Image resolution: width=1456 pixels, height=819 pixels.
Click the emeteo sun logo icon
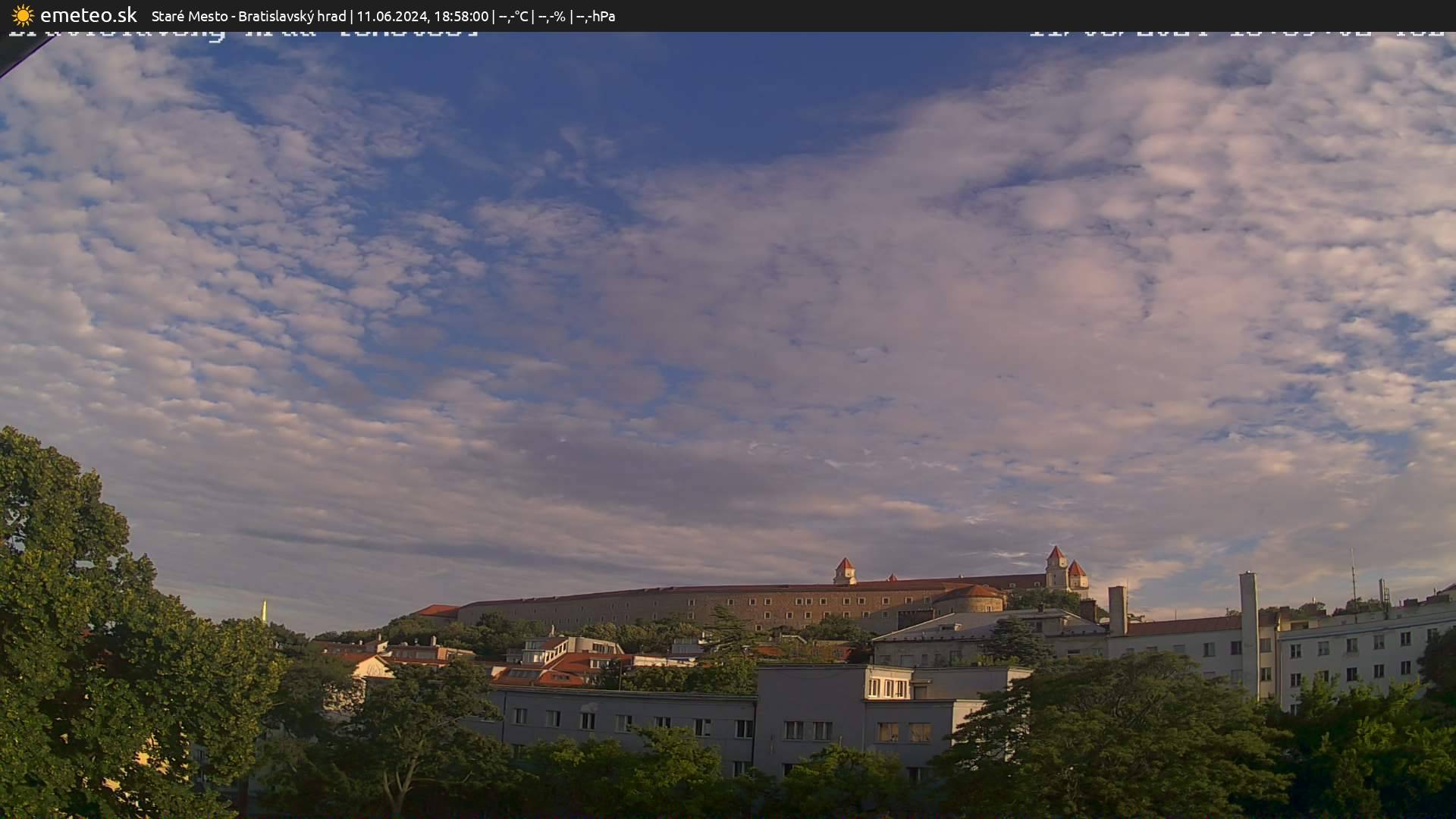pos(22,15)
